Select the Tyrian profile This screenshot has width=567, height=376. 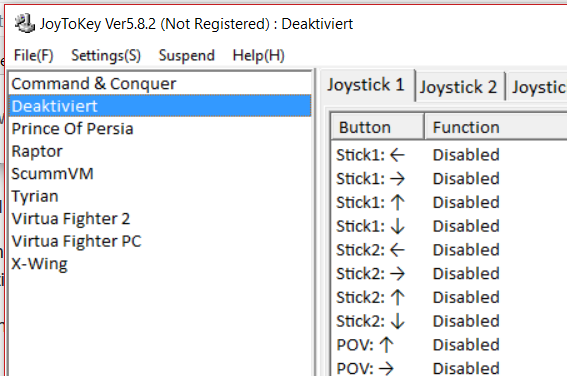(x=160, y=196)
